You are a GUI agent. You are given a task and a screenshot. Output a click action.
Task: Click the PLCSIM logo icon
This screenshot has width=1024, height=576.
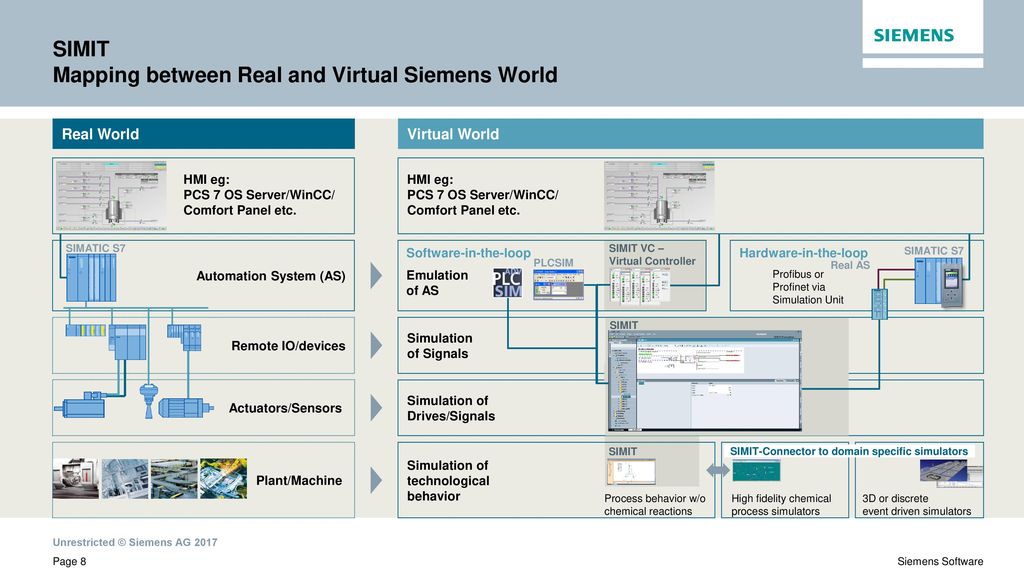click(x=507, y=283)
